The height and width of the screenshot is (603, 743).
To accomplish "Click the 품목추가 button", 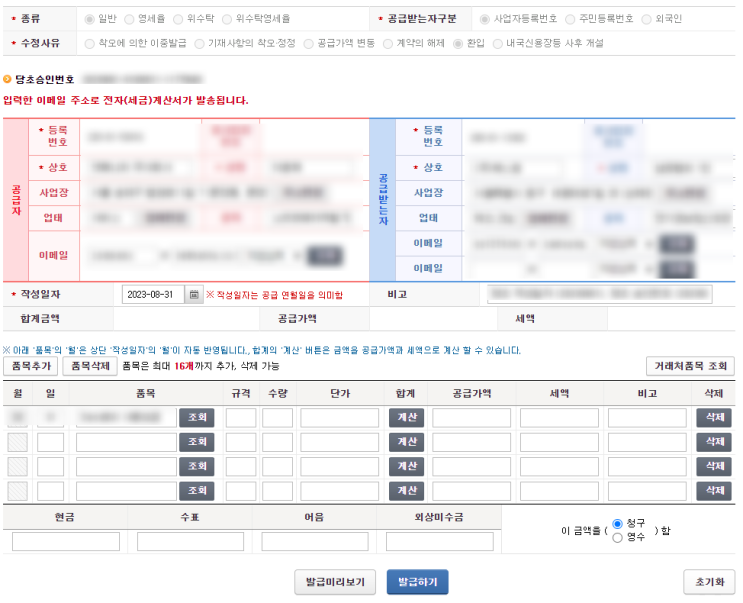I will pos(31,366).
